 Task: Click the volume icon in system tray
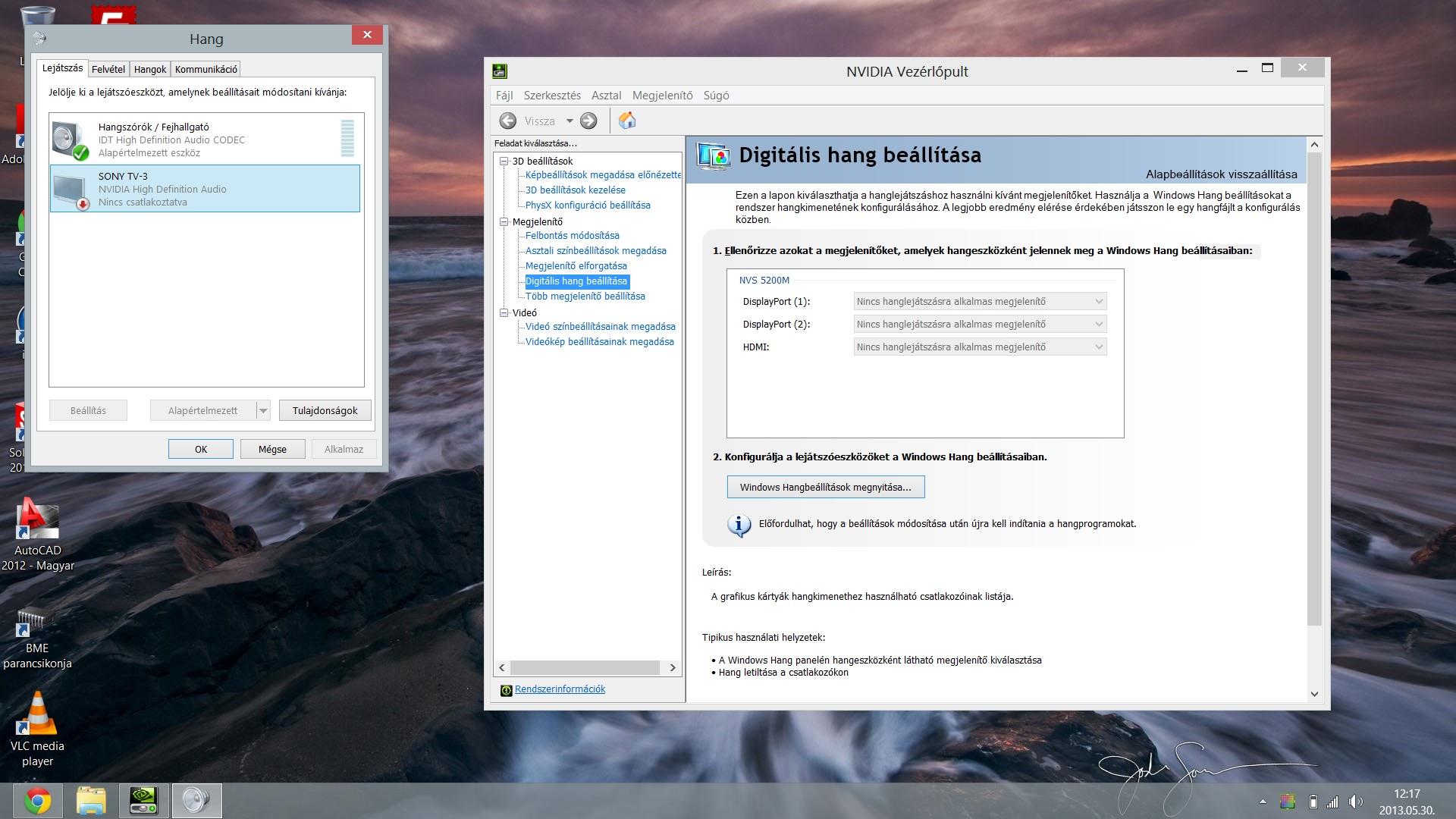1356,801
